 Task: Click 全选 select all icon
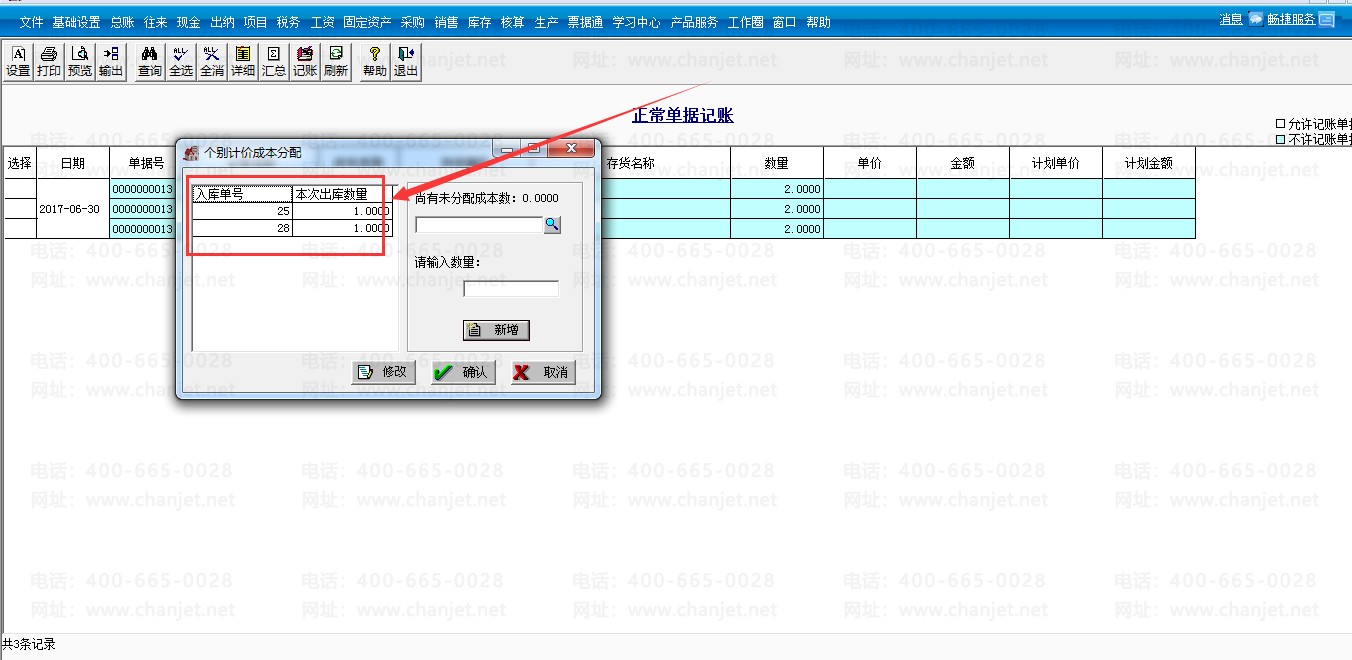(181, 62)
